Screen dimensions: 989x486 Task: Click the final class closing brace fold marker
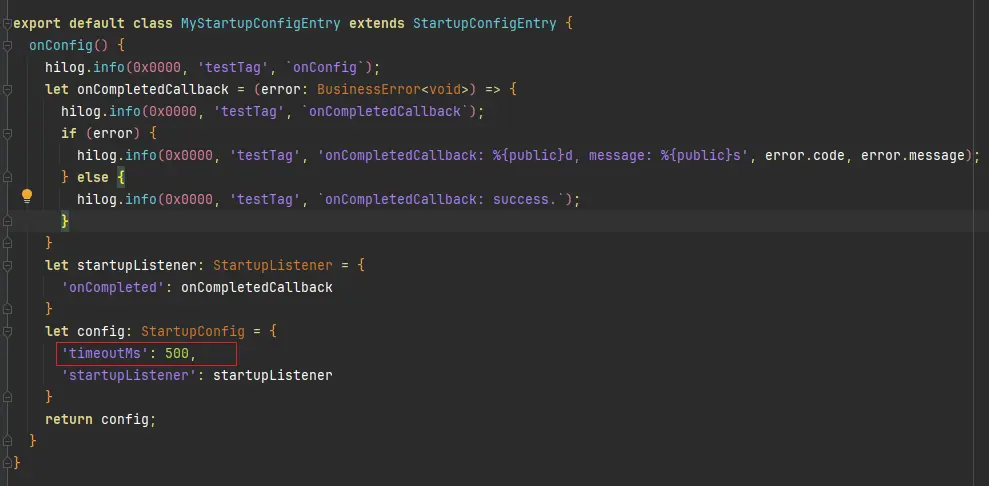pyautogui.click(x=6, y=463)
